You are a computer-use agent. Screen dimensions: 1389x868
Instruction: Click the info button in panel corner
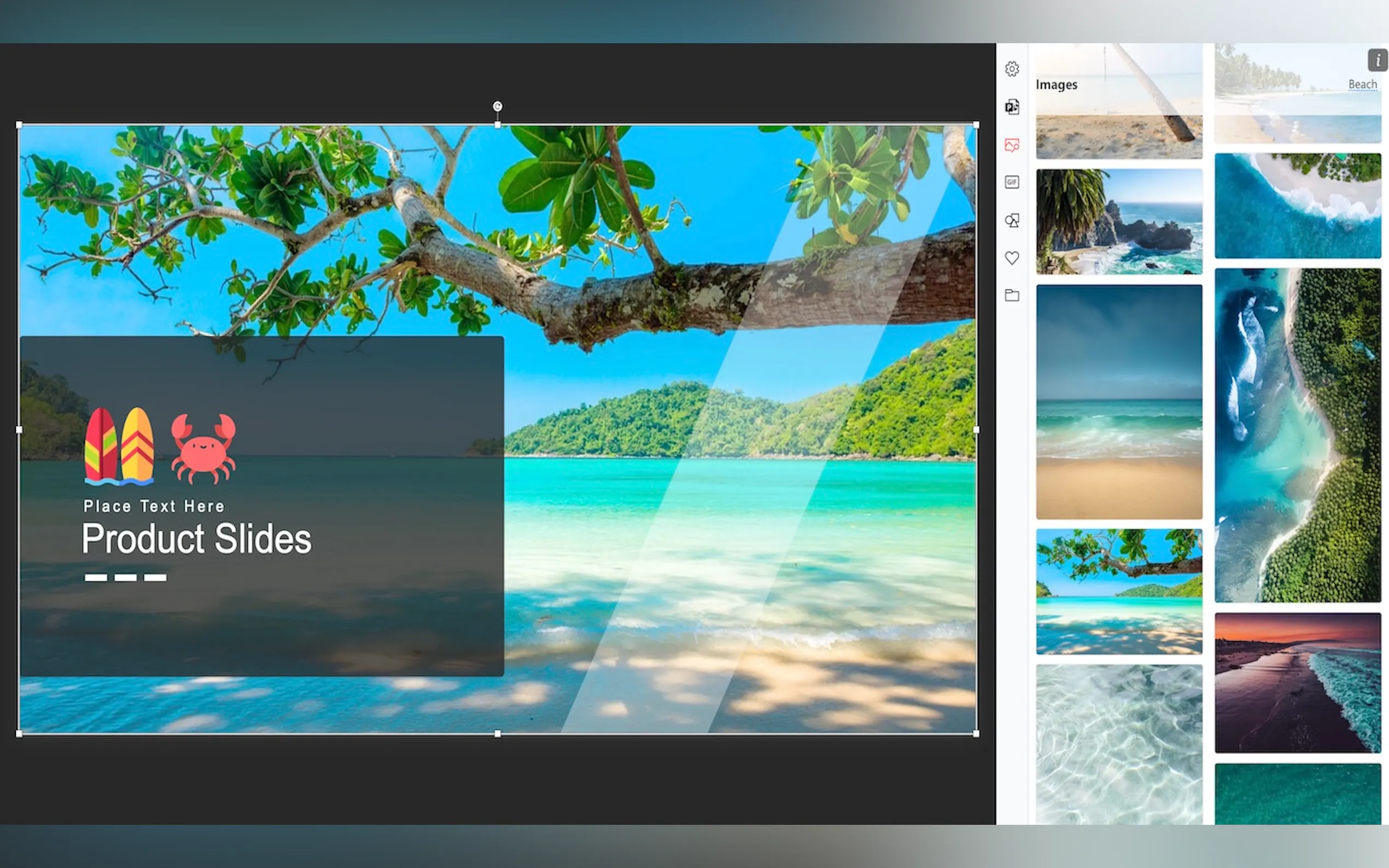(x=1377, y=60)
